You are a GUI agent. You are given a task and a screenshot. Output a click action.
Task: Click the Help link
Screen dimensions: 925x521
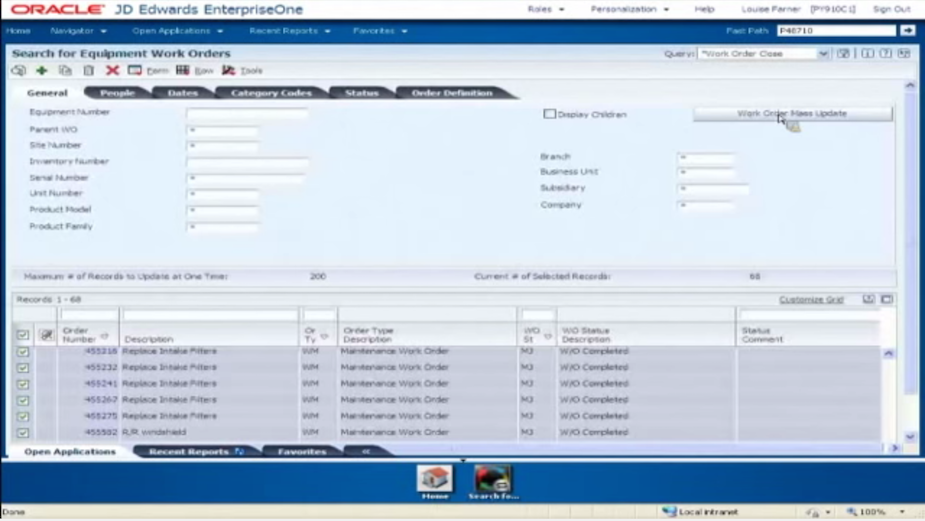point(704,9)
